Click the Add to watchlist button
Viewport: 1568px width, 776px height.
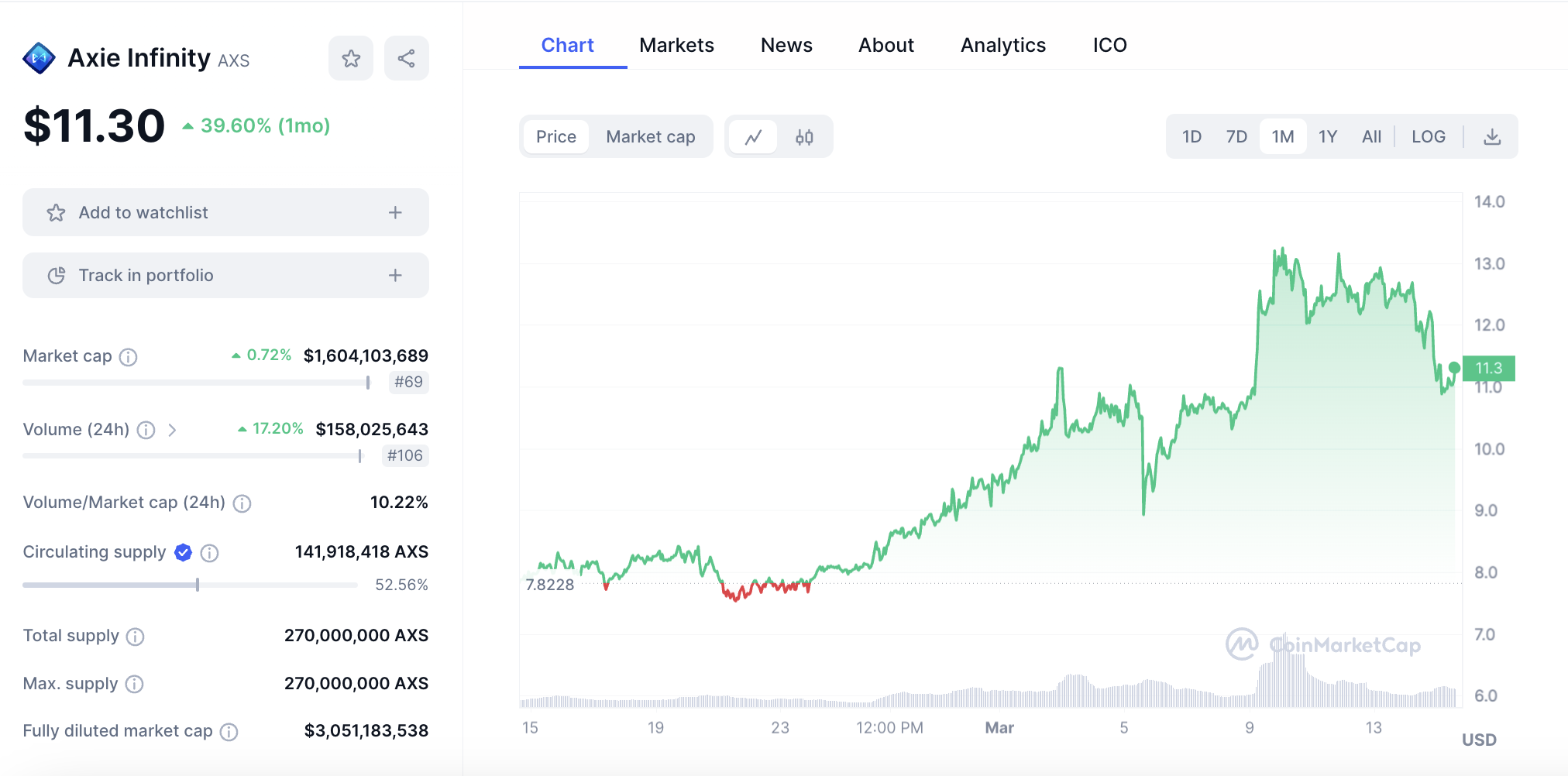(143, 213)
